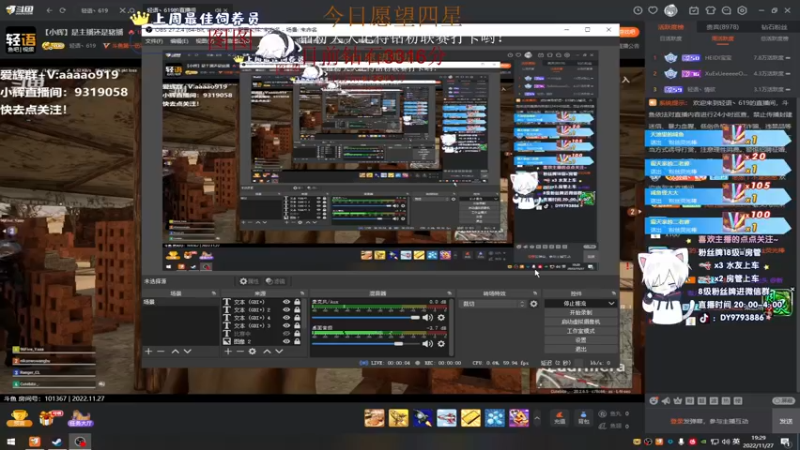Select the airplane gift in gift bar

(x=446, y=418)
